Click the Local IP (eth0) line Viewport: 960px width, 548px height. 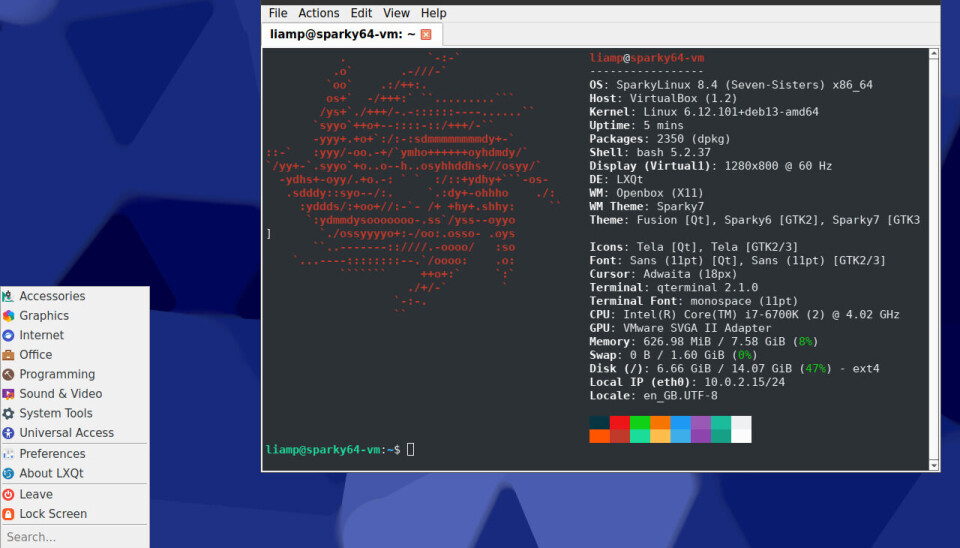[687, 381]
